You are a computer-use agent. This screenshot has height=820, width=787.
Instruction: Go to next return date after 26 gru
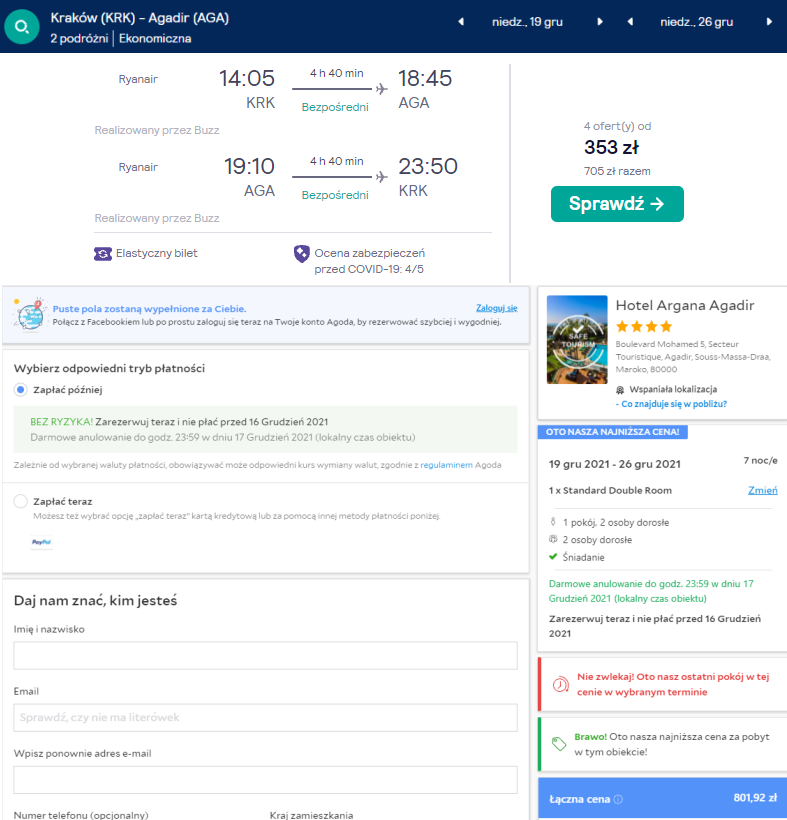(769, 22)
